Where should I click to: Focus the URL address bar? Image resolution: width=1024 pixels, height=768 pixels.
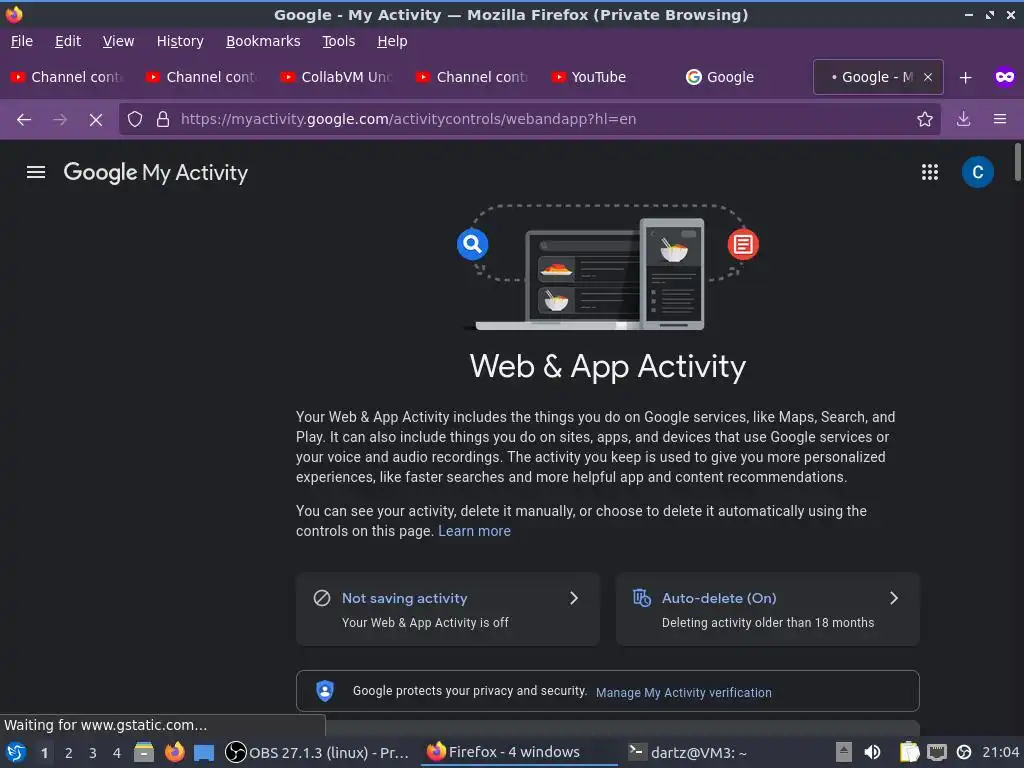(529, 120)
